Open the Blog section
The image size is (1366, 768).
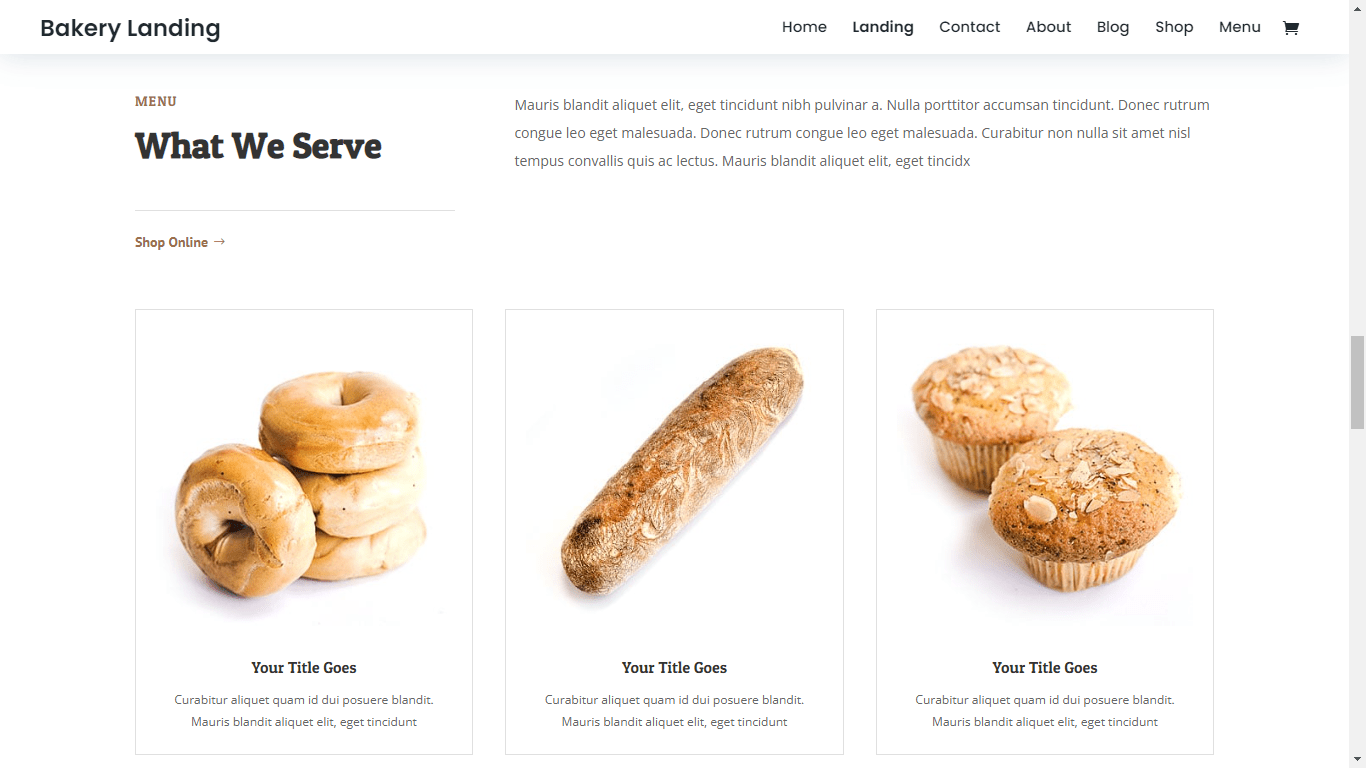point(1113,27)
